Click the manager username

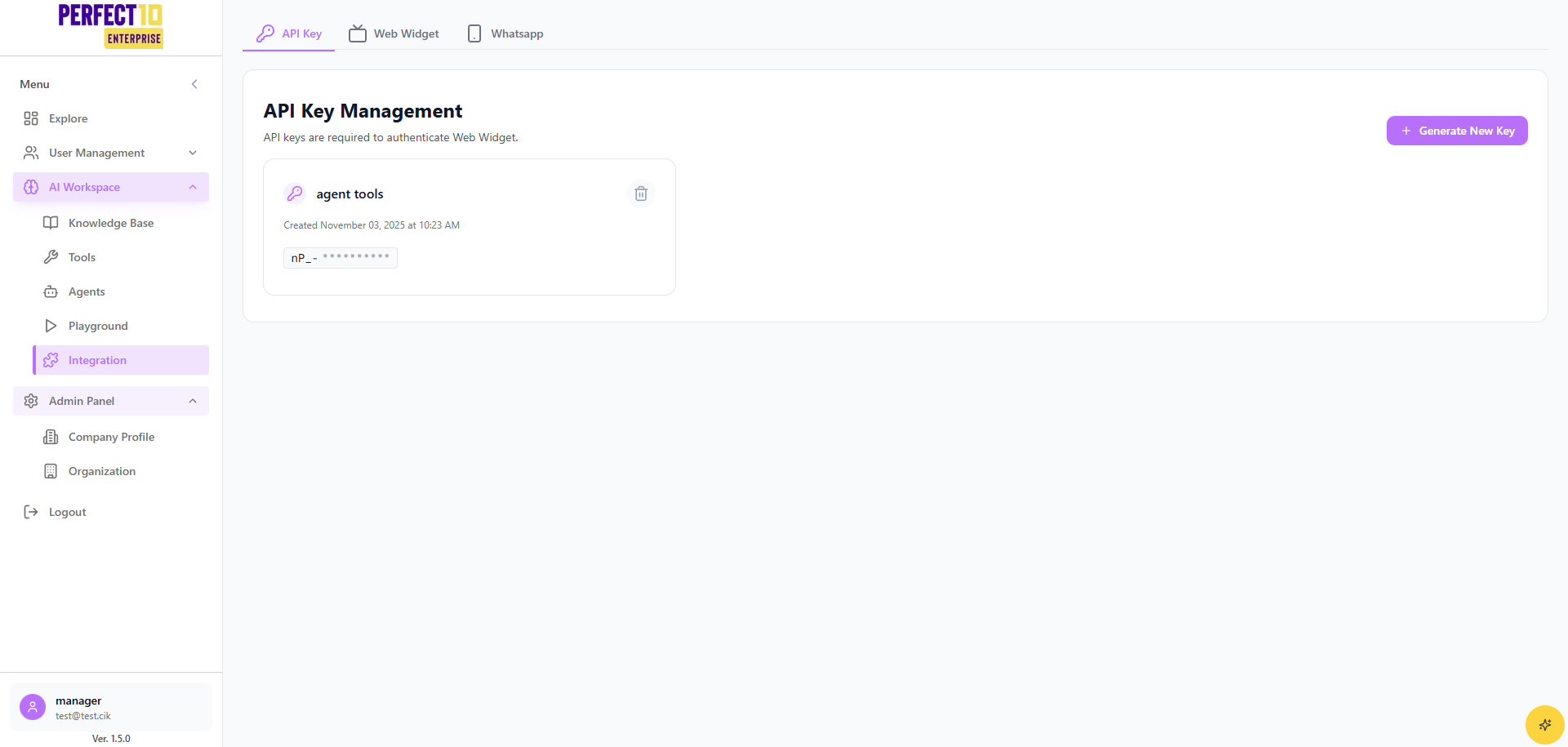point(78,700)
